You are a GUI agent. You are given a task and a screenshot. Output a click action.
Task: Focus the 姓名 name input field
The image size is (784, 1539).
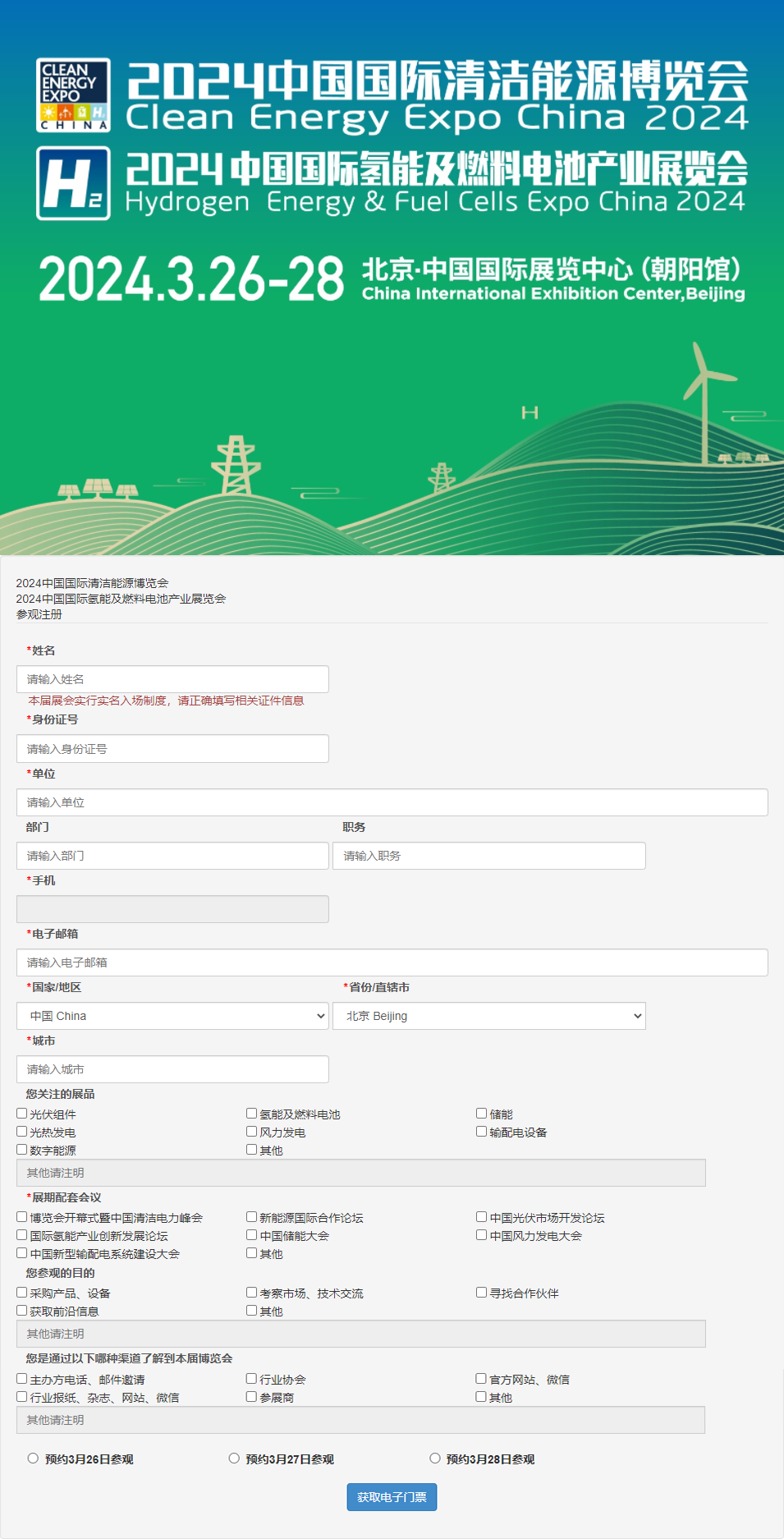tap(172, 679)
